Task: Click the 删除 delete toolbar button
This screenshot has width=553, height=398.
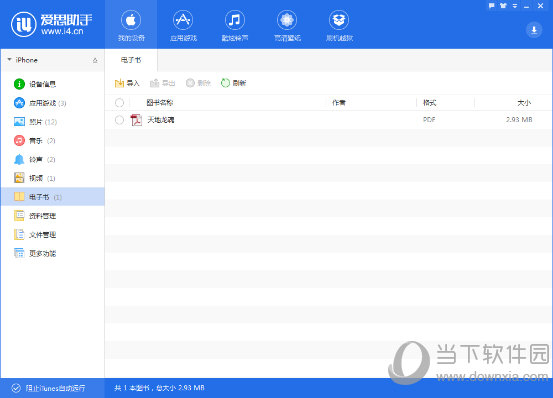Action: pyautogui.click(x=198, y=83)
